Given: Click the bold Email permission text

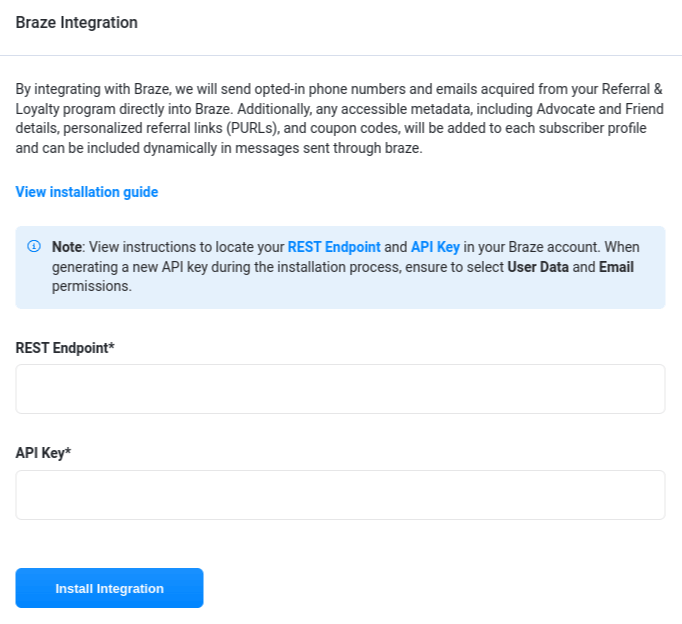Looking at the screenshot, I should click(616, 267).
